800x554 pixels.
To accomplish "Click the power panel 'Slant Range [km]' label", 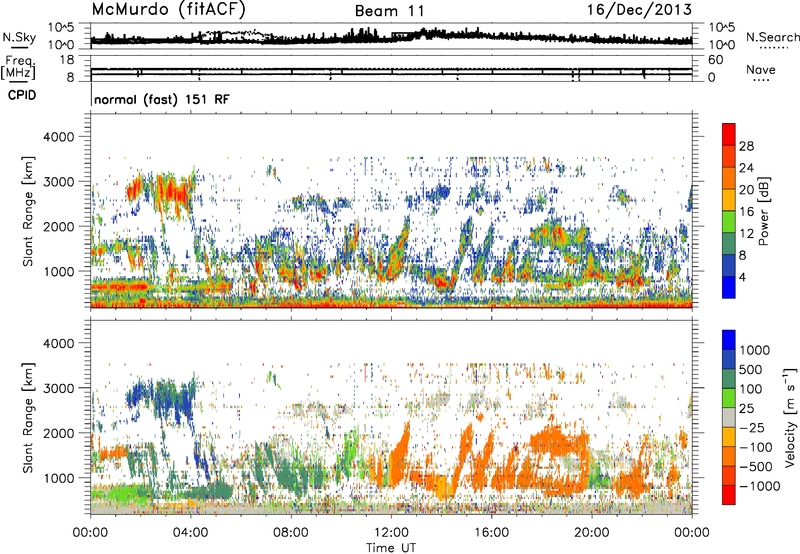I will [x=28, y=211].
